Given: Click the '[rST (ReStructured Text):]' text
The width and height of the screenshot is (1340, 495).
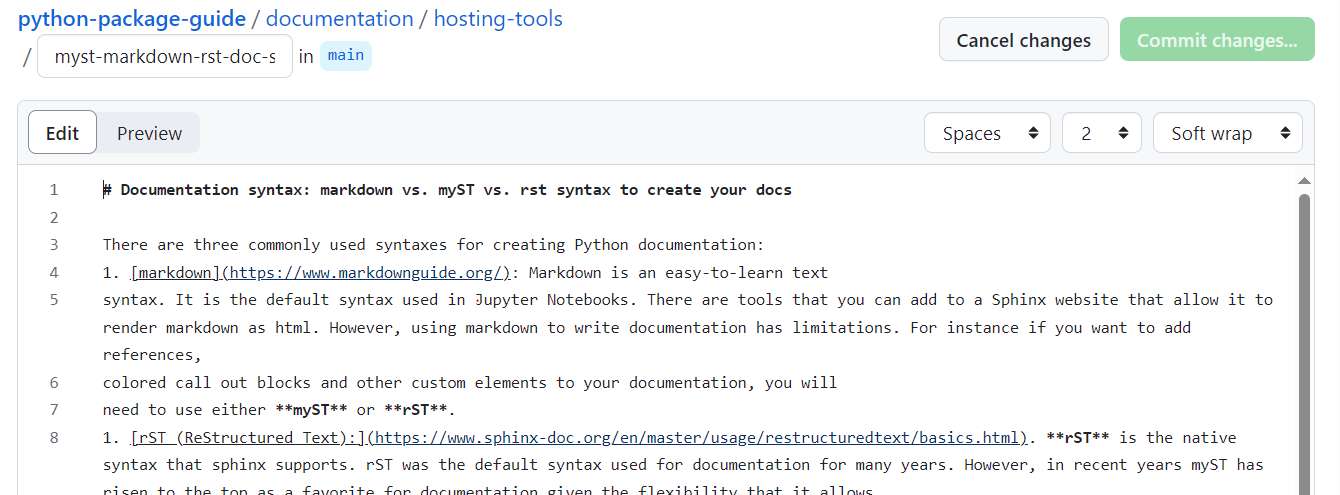Looking at the screenshot, I should tap(248, 438).
